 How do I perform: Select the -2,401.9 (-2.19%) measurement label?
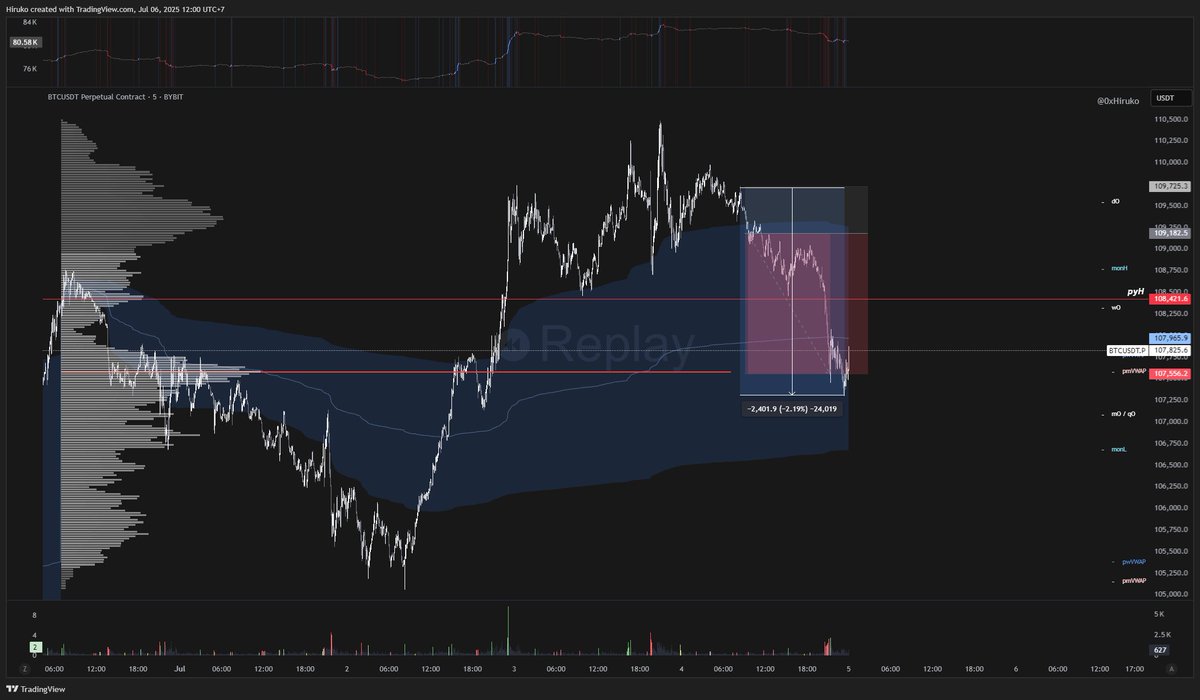[792, 409]
